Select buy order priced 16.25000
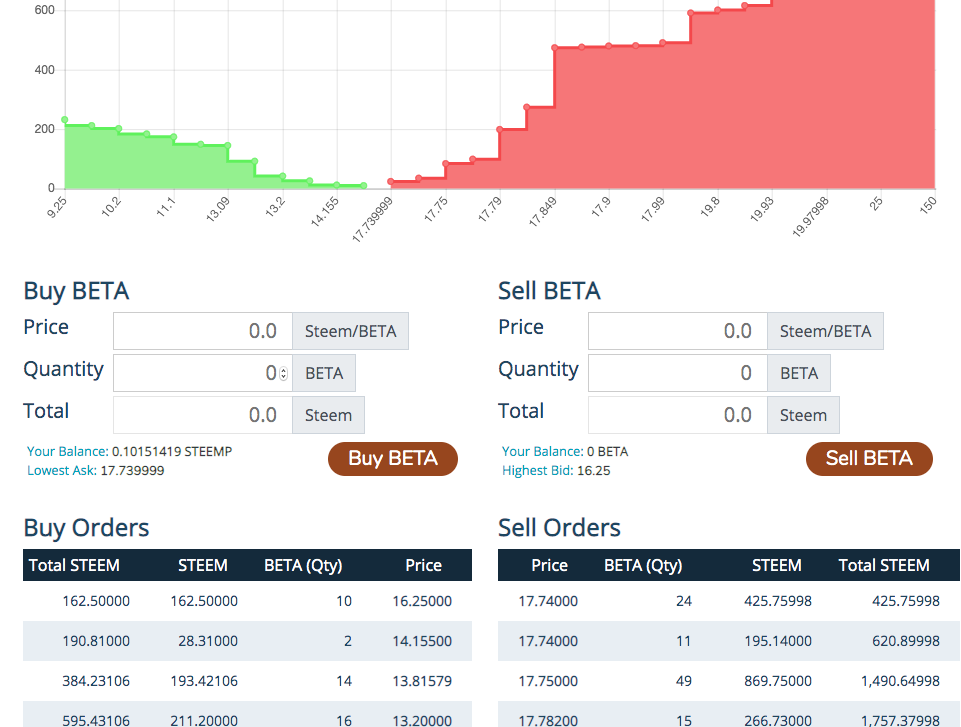 pyautogui.click(x=248, y=601)
